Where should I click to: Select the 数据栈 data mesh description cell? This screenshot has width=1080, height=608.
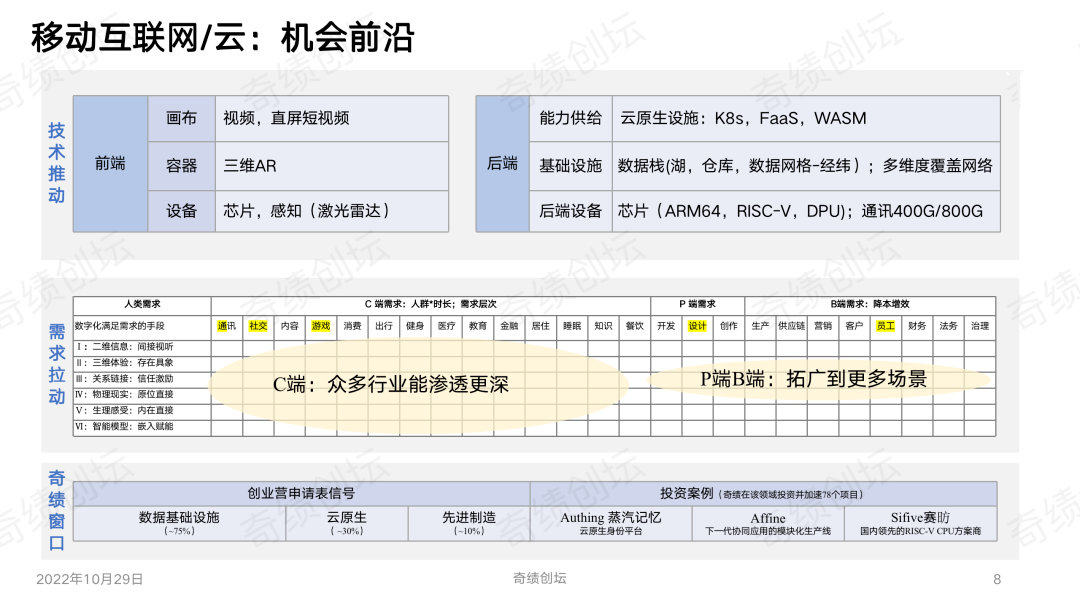(x=806, y=166)
